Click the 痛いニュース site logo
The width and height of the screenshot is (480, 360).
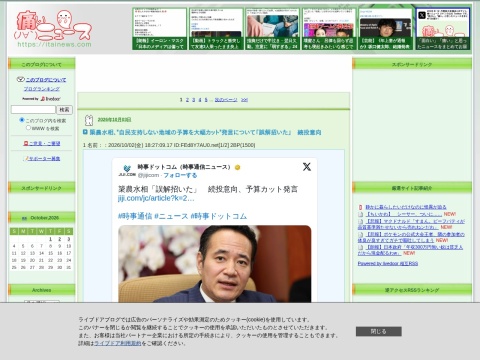[53, 28]
